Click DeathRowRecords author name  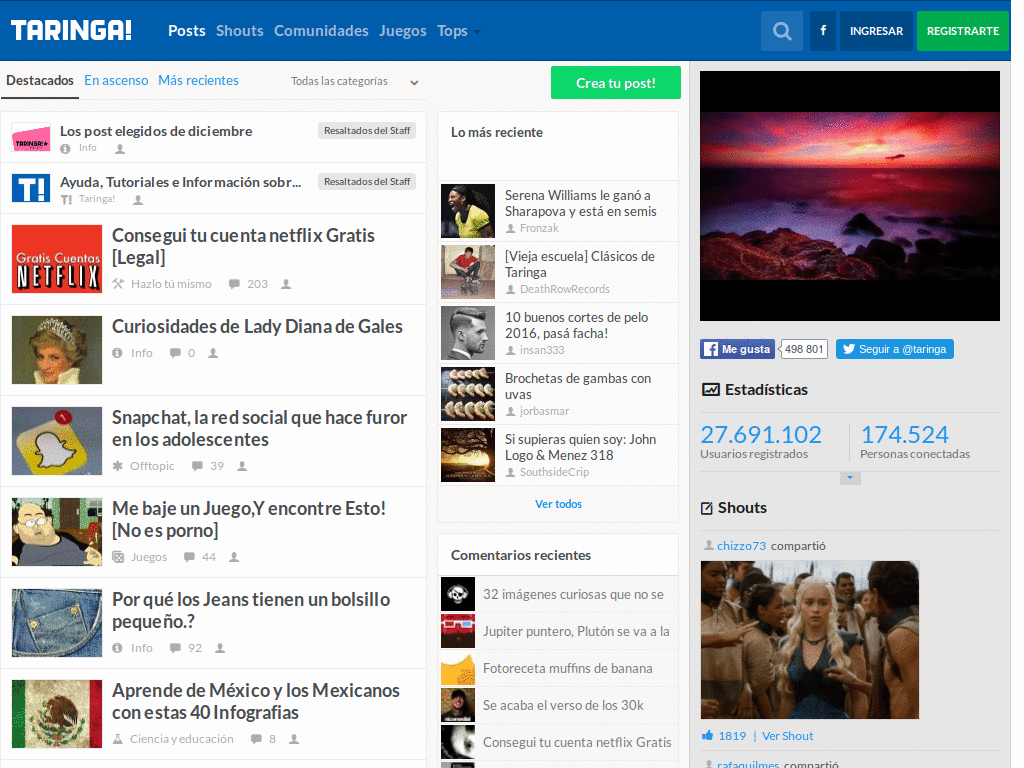pyautogui.click(x=564, y=289)
